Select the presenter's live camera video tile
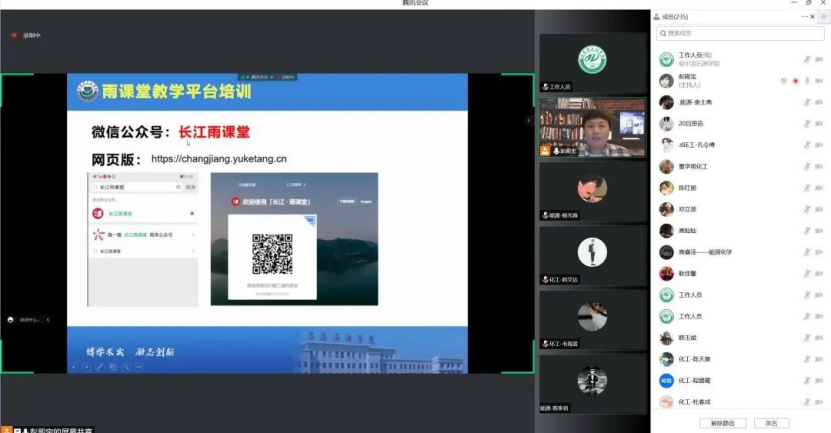This screenshot has height=433, width=831. (593, 127)
